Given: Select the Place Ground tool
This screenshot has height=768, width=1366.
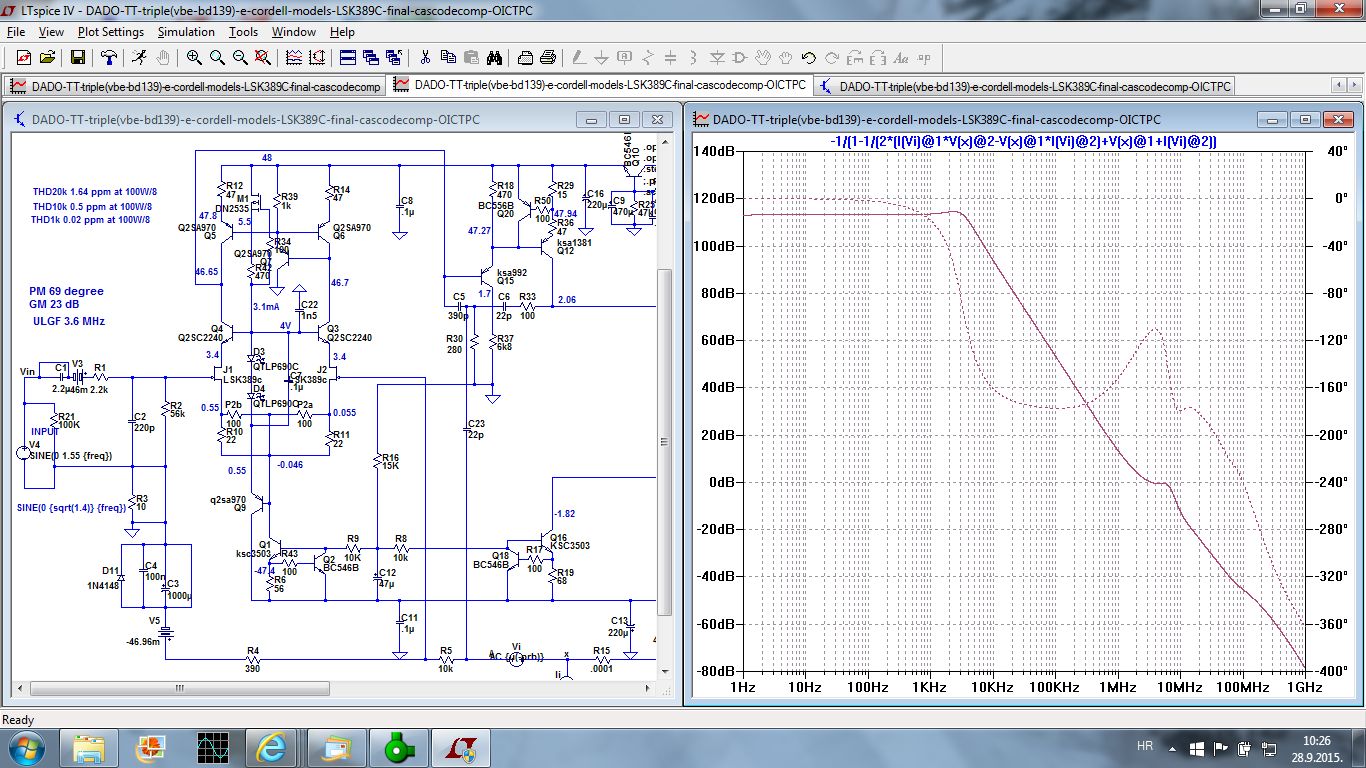Looking at the screenshot, I should (602, 58).
